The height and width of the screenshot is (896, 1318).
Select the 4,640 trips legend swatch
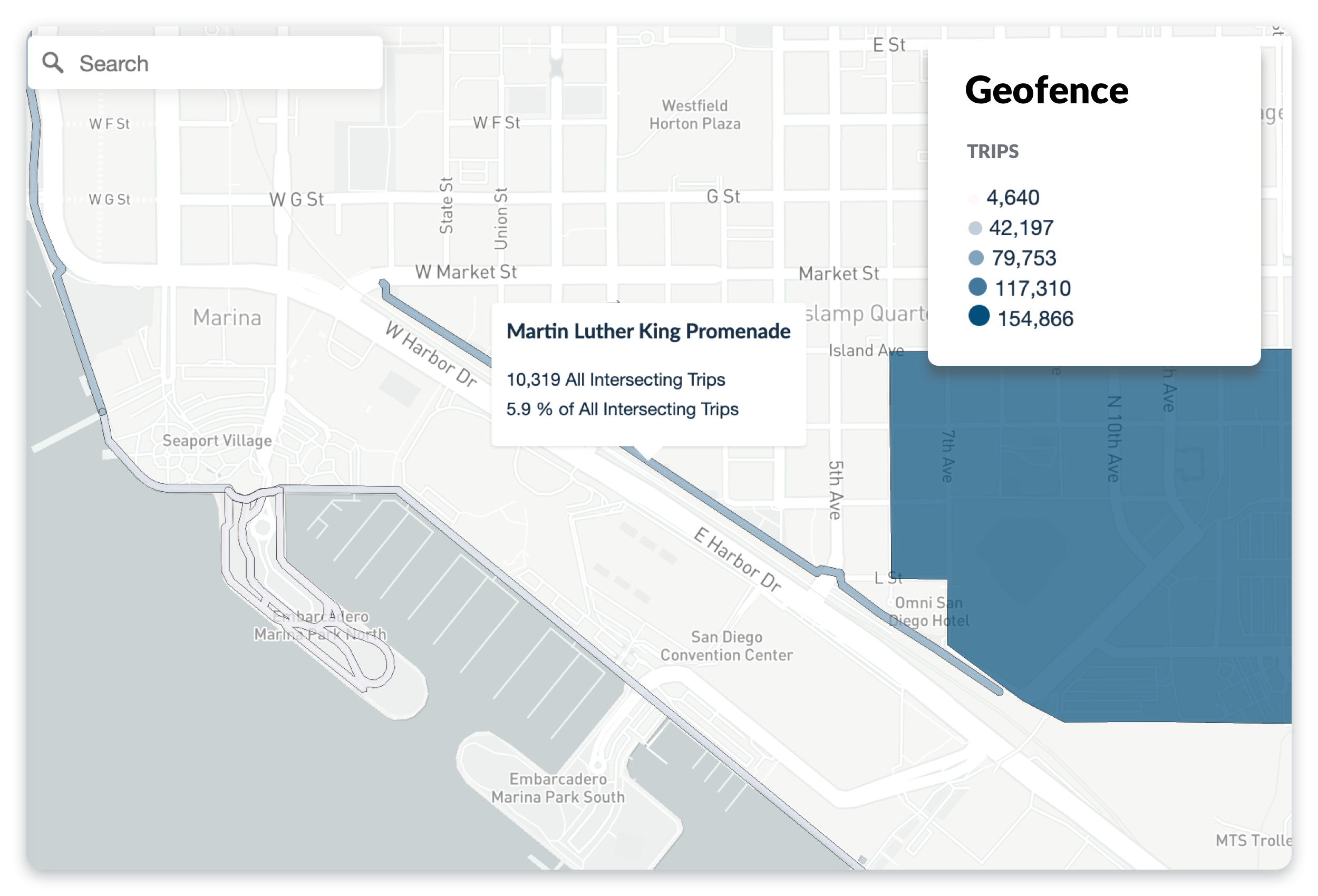974,199
